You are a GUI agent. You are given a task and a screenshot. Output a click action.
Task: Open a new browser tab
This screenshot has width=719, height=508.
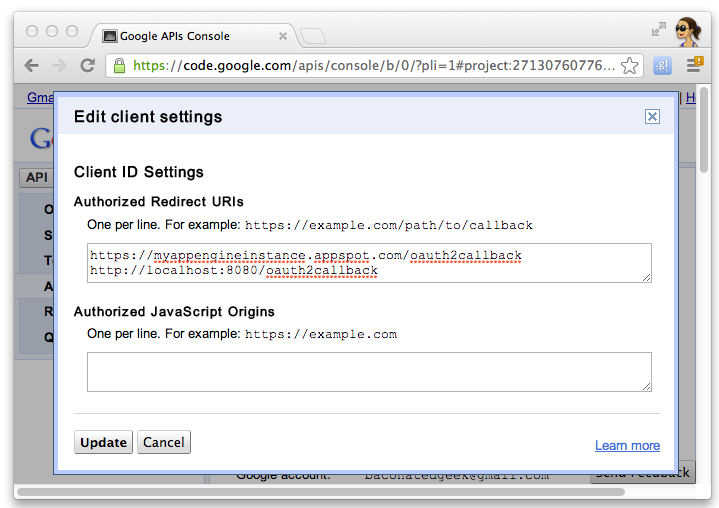tap(312, 37)
